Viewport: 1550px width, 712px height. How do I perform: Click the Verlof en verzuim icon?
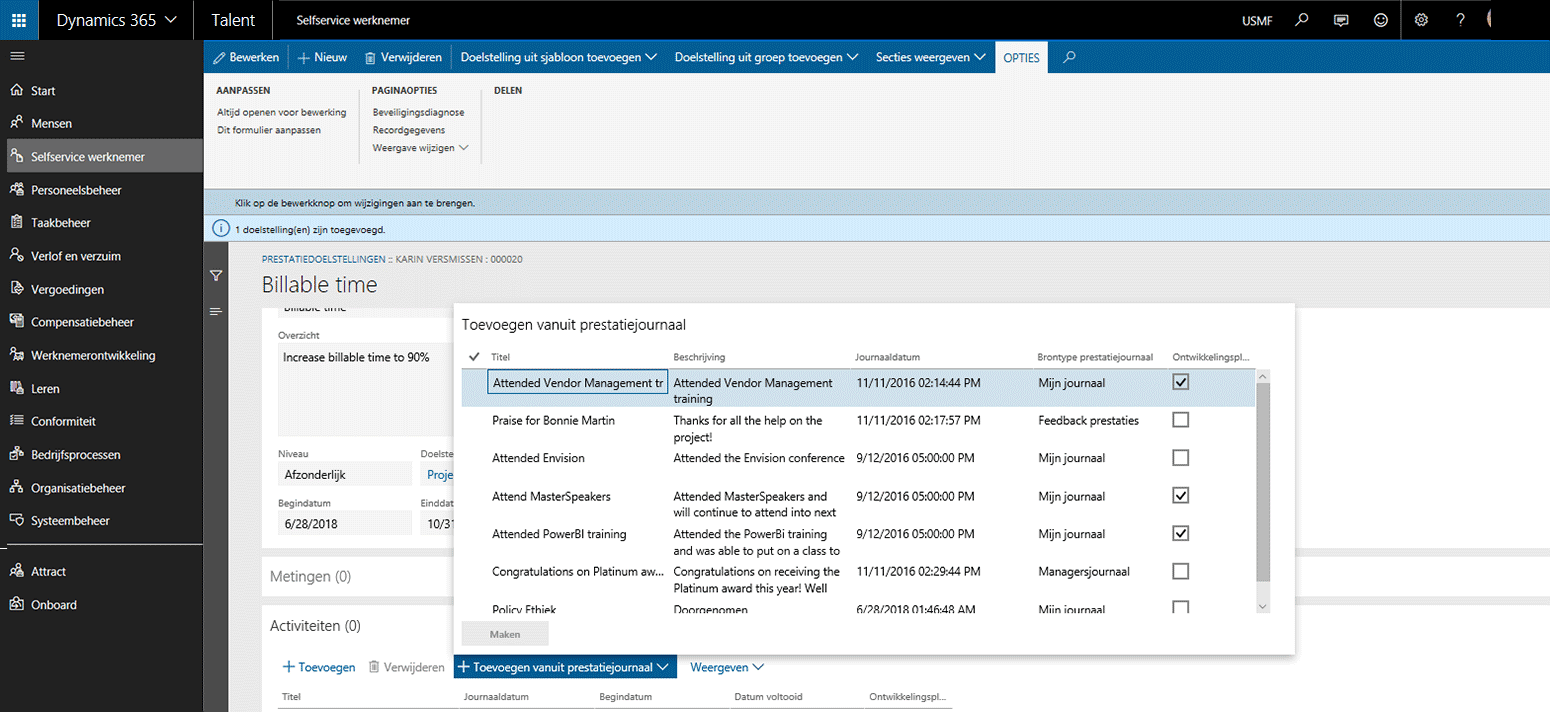click(16, 255)
